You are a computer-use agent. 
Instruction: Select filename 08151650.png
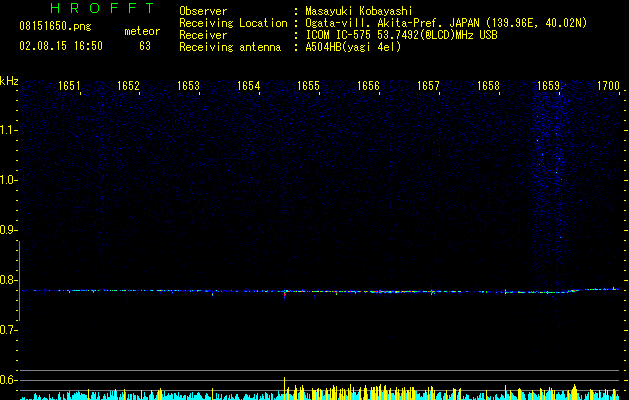point(55,27)
